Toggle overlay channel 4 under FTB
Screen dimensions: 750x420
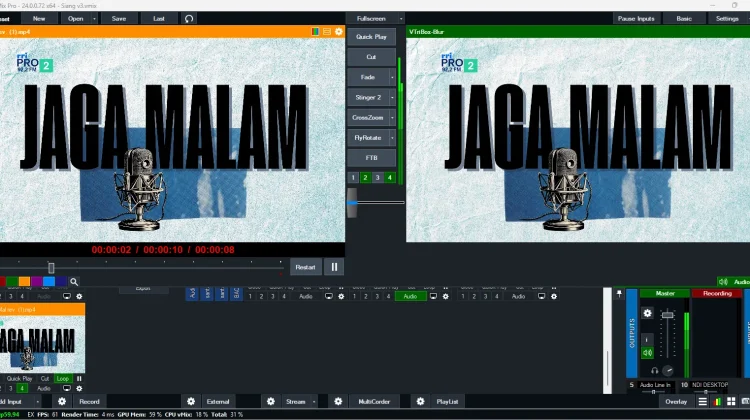(389, 177)
